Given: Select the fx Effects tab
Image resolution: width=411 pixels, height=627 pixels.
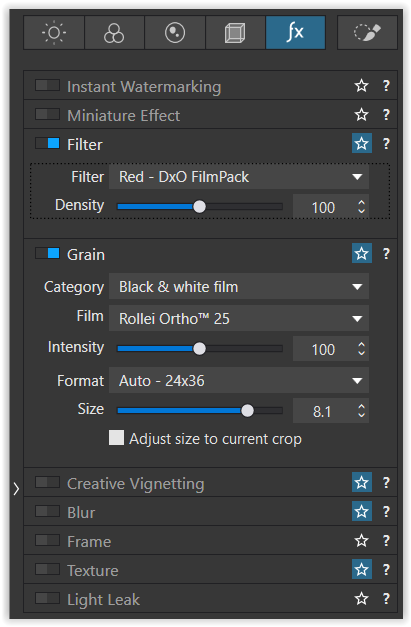Looking at the screenshot, I should click(x=295, y=33).
